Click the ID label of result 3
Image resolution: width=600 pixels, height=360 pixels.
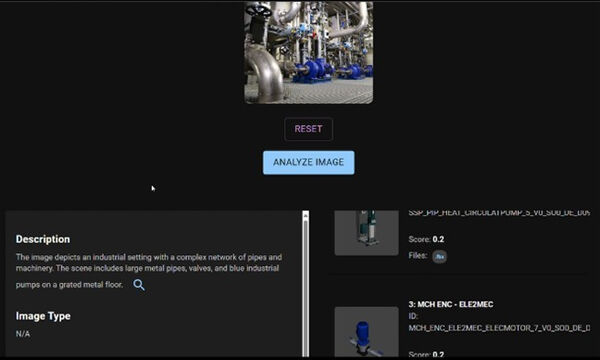(413, 316)
